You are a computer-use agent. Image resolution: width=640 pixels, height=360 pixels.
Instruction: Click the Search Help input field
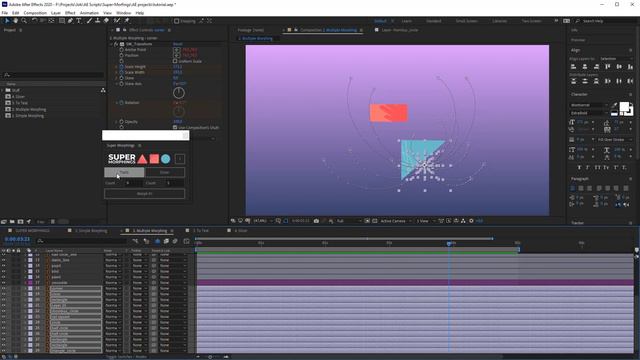point(606,21)
